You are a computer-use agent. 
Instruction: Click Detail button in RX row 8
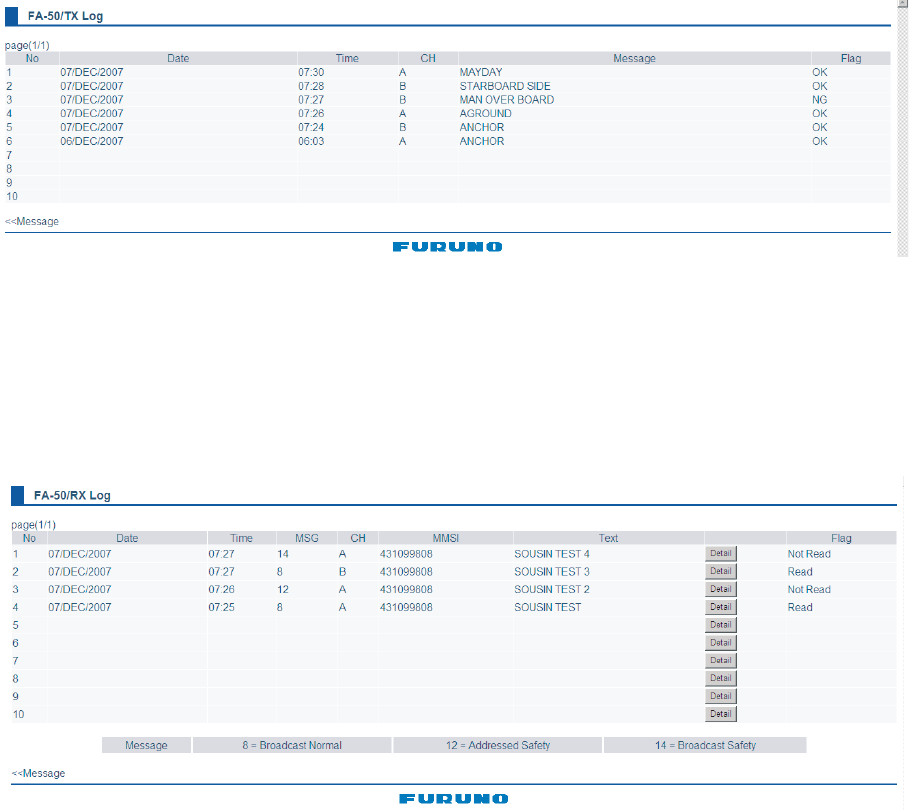click(x=721, y=678)
